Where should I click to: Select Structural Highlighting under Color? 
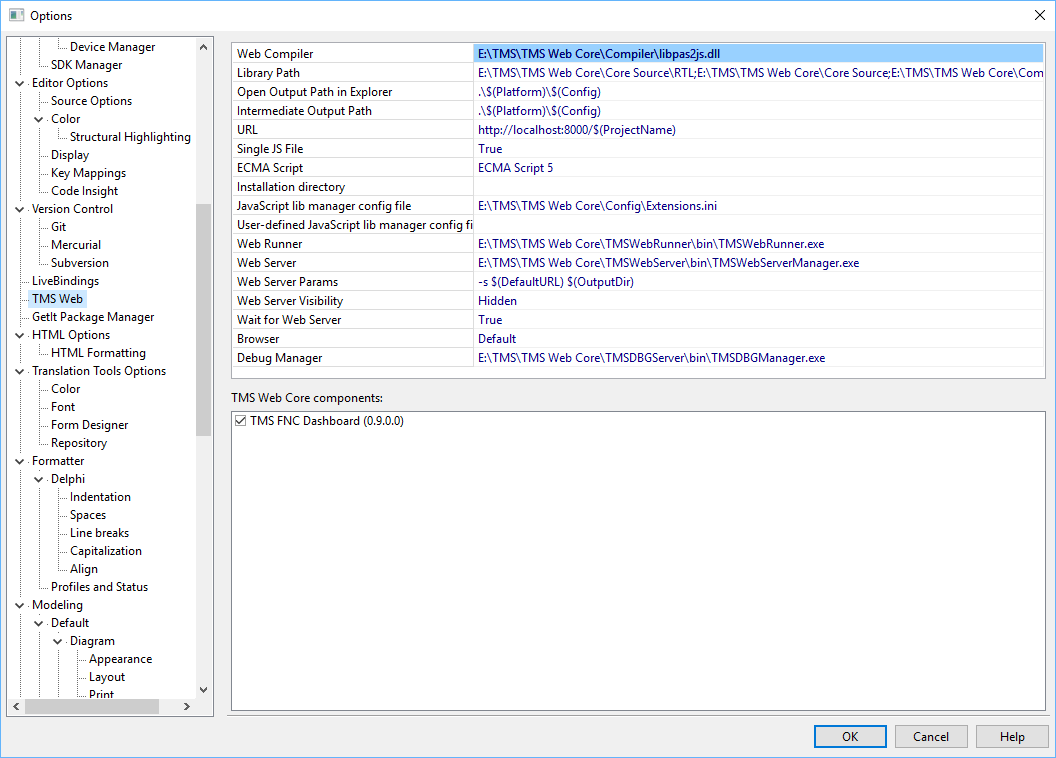point(128,136)
